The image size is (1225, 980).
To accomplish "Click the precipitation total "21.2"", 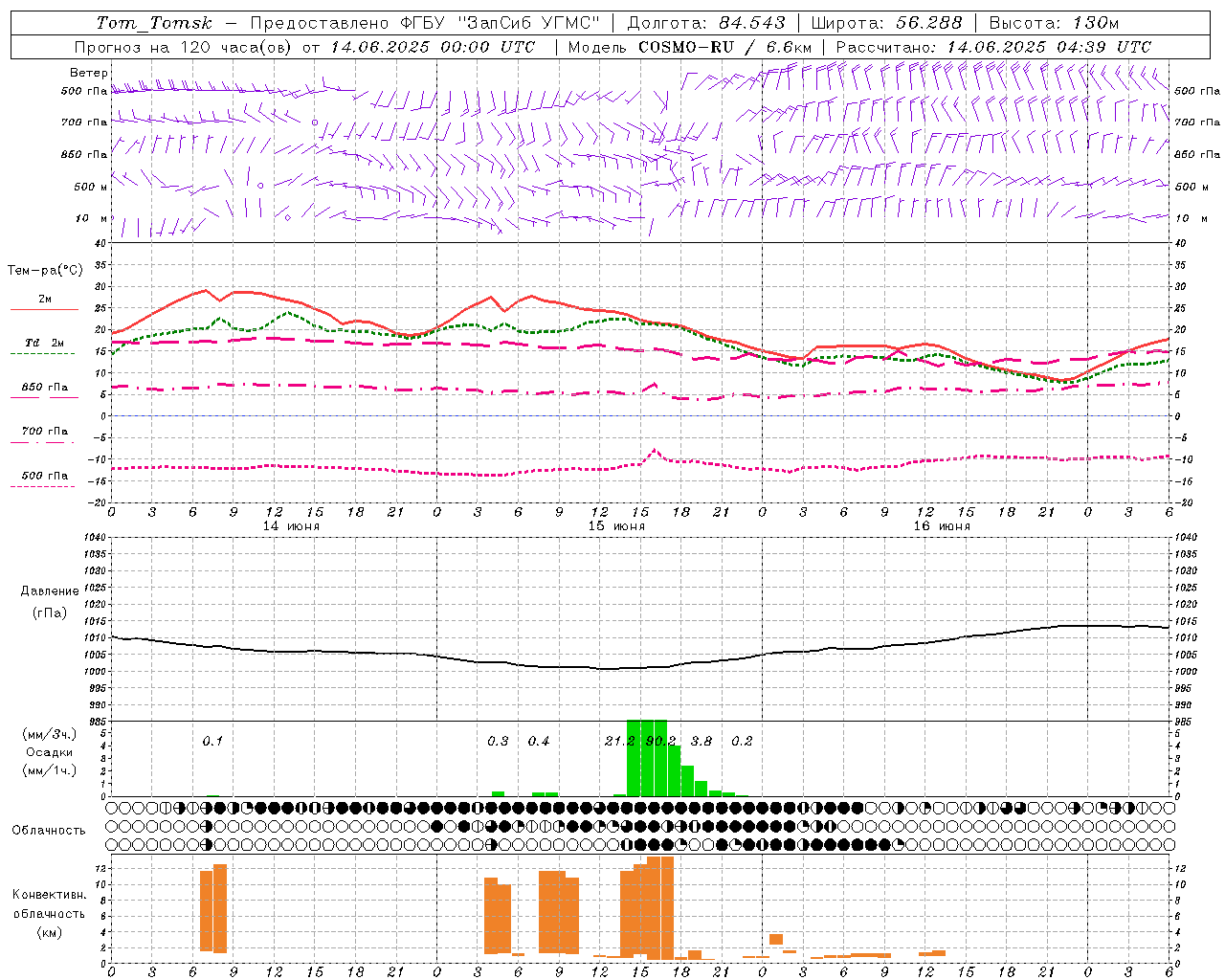I will 620,742.
